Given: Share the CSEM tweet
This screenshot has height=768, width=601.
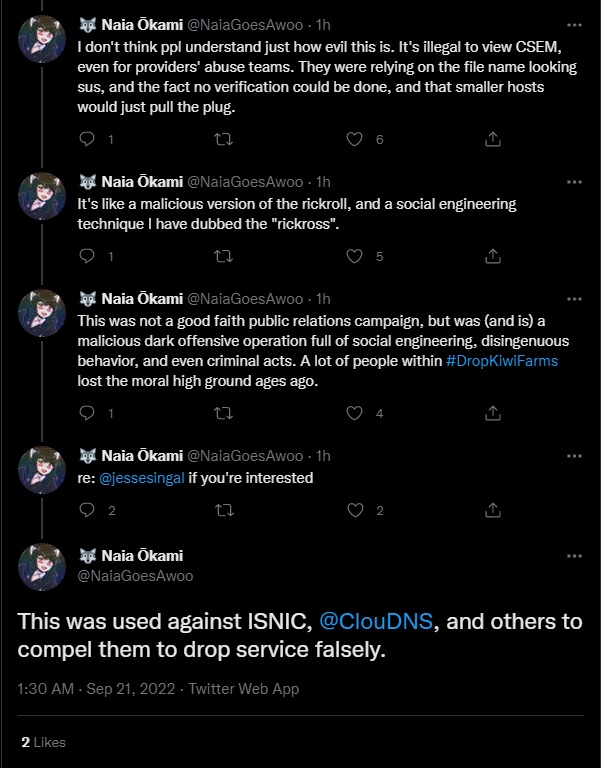Looking at the screenshot, I should tap(492, 139).
